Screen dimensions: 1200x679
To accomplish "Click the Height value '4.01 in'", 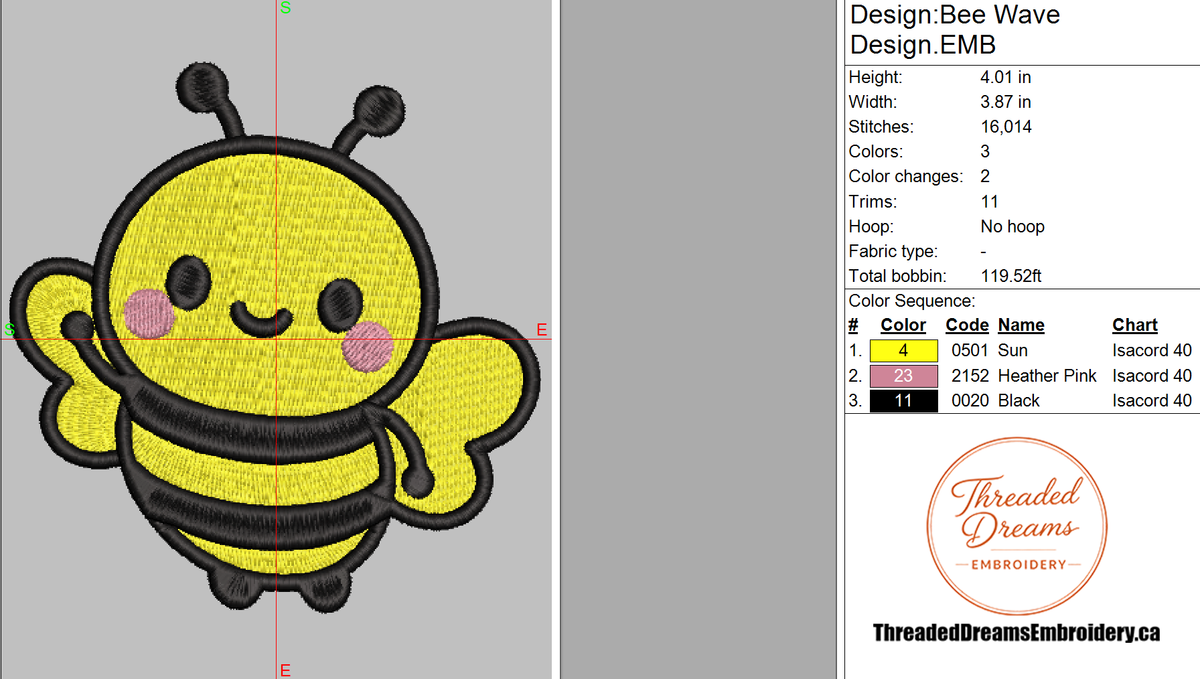I will click(x=1006, y=77).
